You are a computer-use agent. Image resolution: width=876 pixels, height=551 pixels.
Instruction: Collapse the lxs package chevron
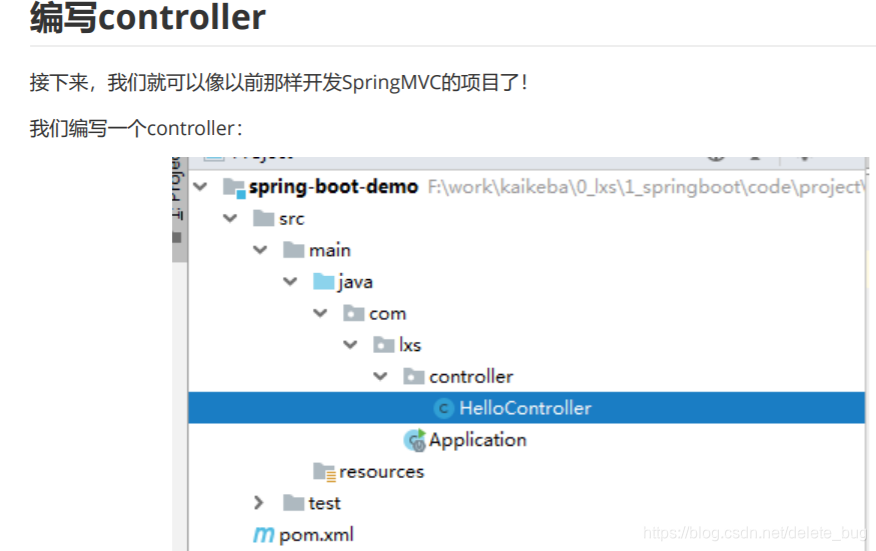pyautogui.click(x=350, y=345)
